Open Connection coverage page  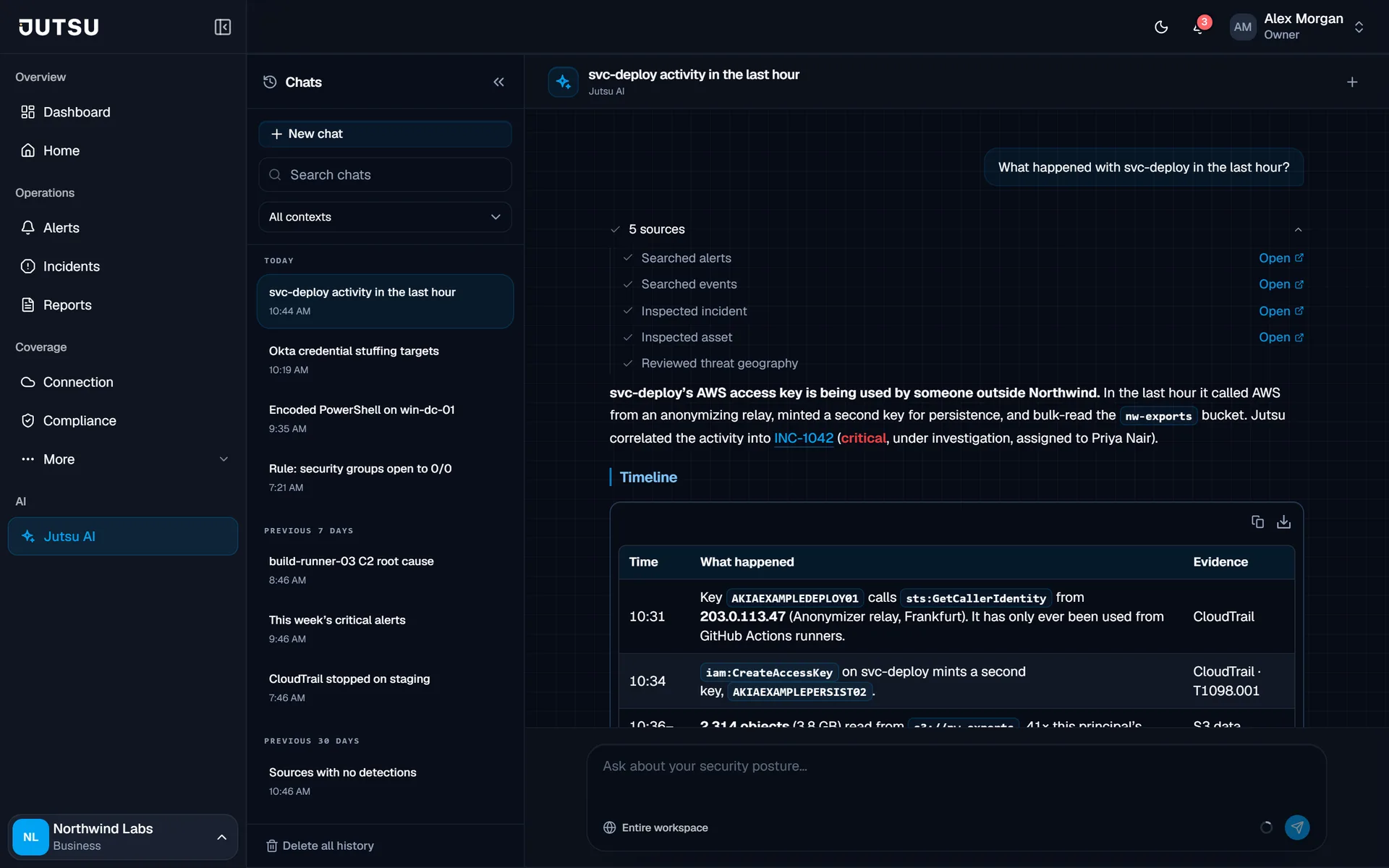tap(123, 382)
